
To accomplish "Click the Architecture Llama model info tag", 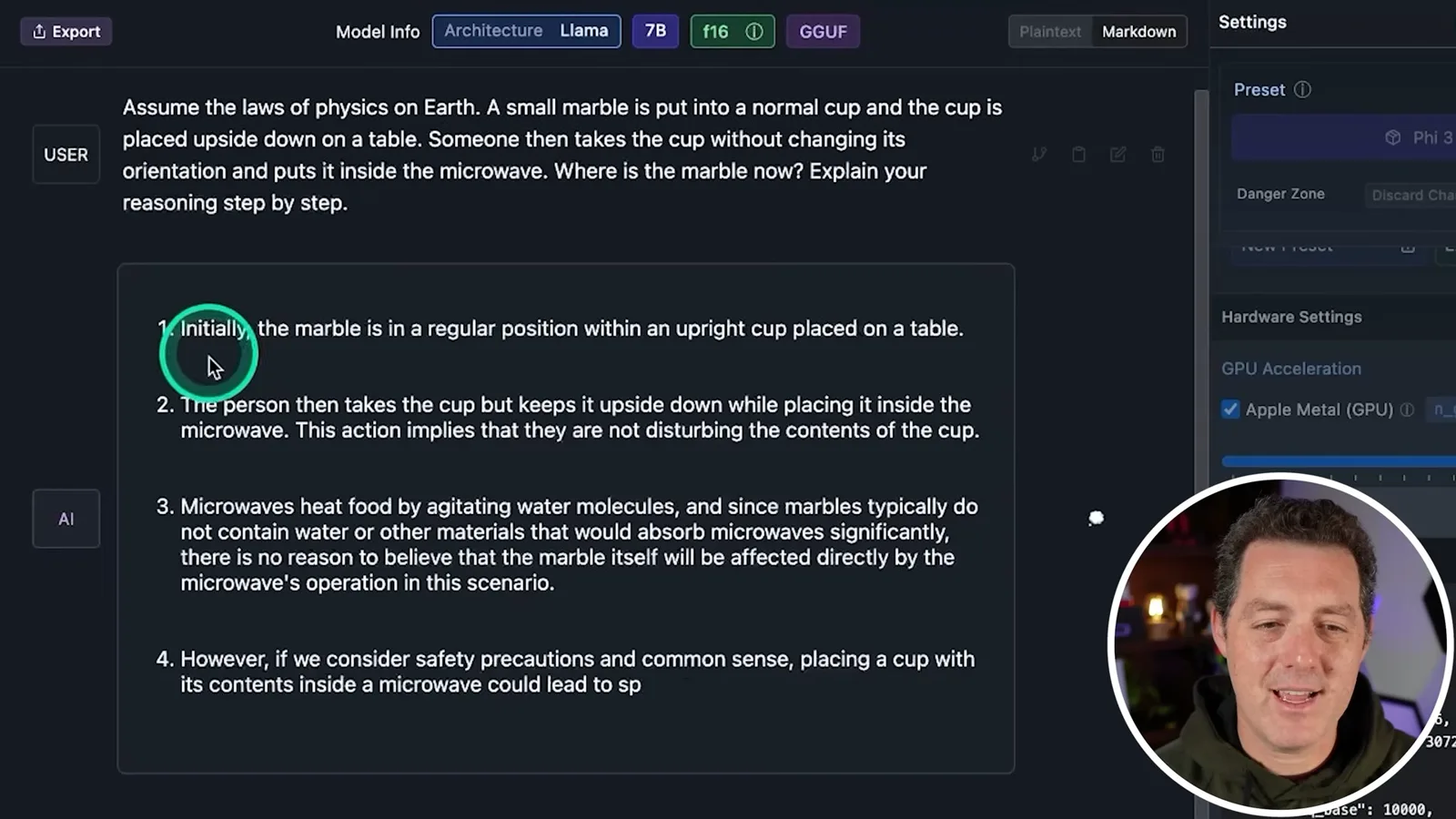I will [x=526, y=31].
